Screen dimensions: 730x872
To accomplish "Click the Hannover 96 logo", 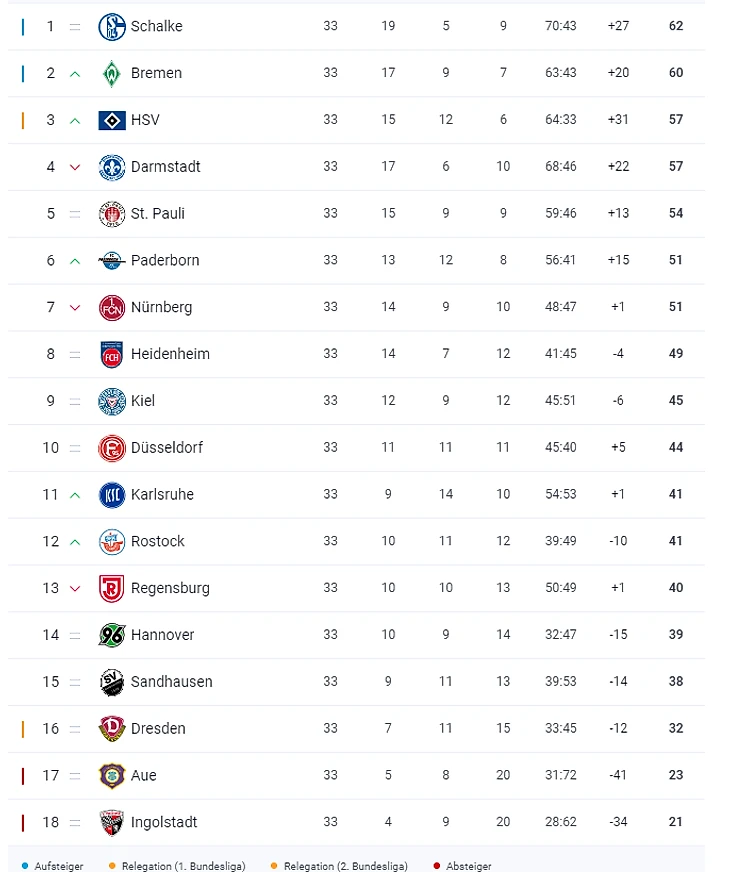I will pos(112,635).
